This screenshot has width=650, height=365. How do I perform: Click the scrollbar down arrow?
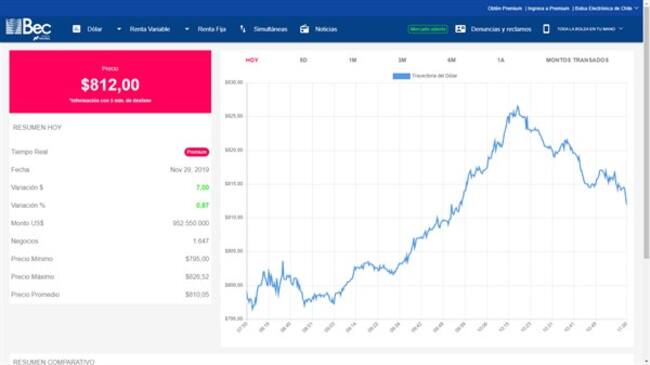coord(646,362)
